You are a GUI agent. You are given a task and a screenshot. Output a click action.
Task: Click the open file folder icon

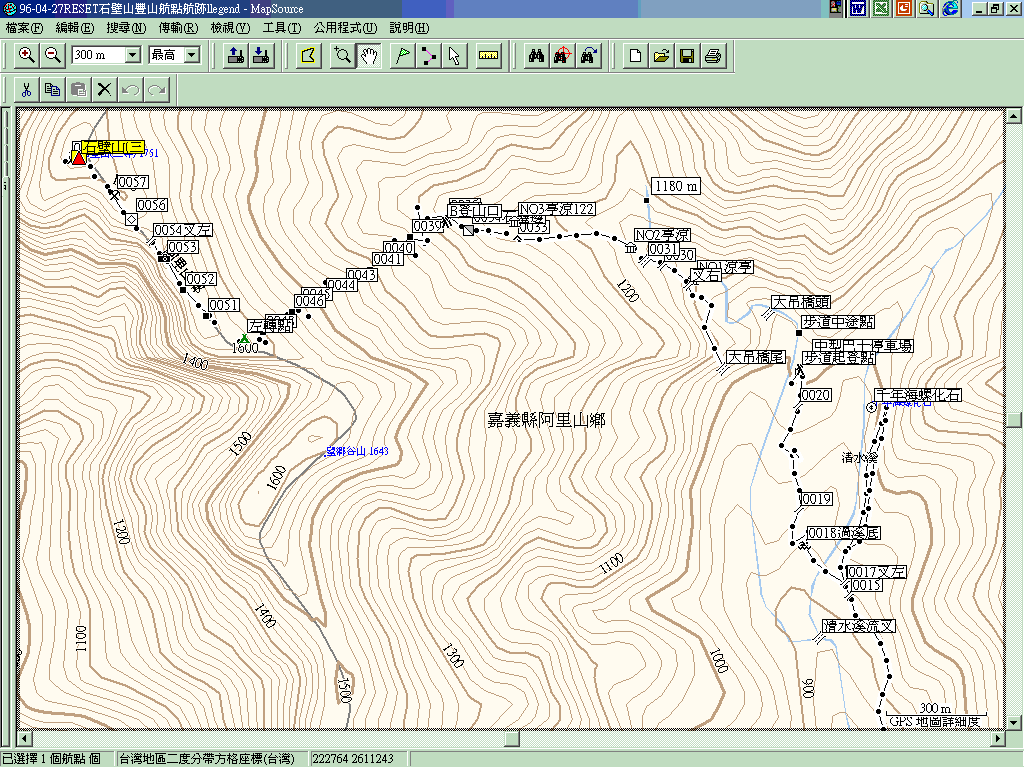click(x=661, y=56)
